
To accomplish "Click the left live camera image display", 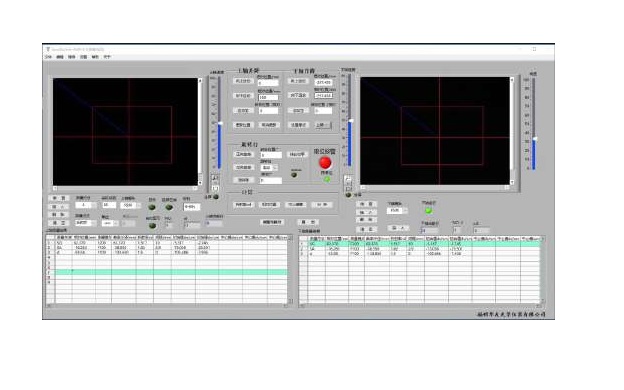I will (125, 132).
